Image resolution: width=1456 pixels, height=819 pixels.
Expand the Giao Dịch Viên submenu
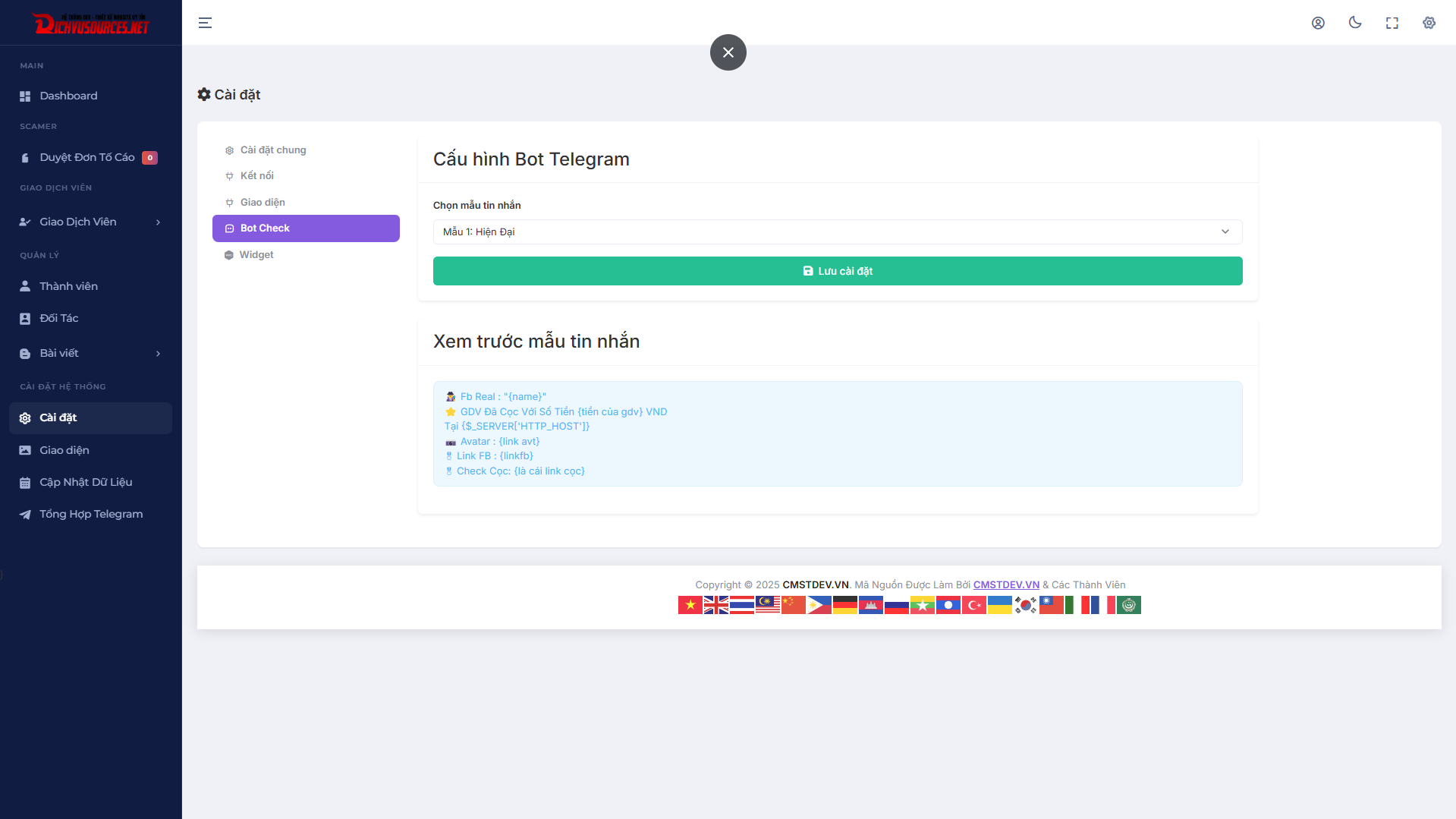click(90, 222)
